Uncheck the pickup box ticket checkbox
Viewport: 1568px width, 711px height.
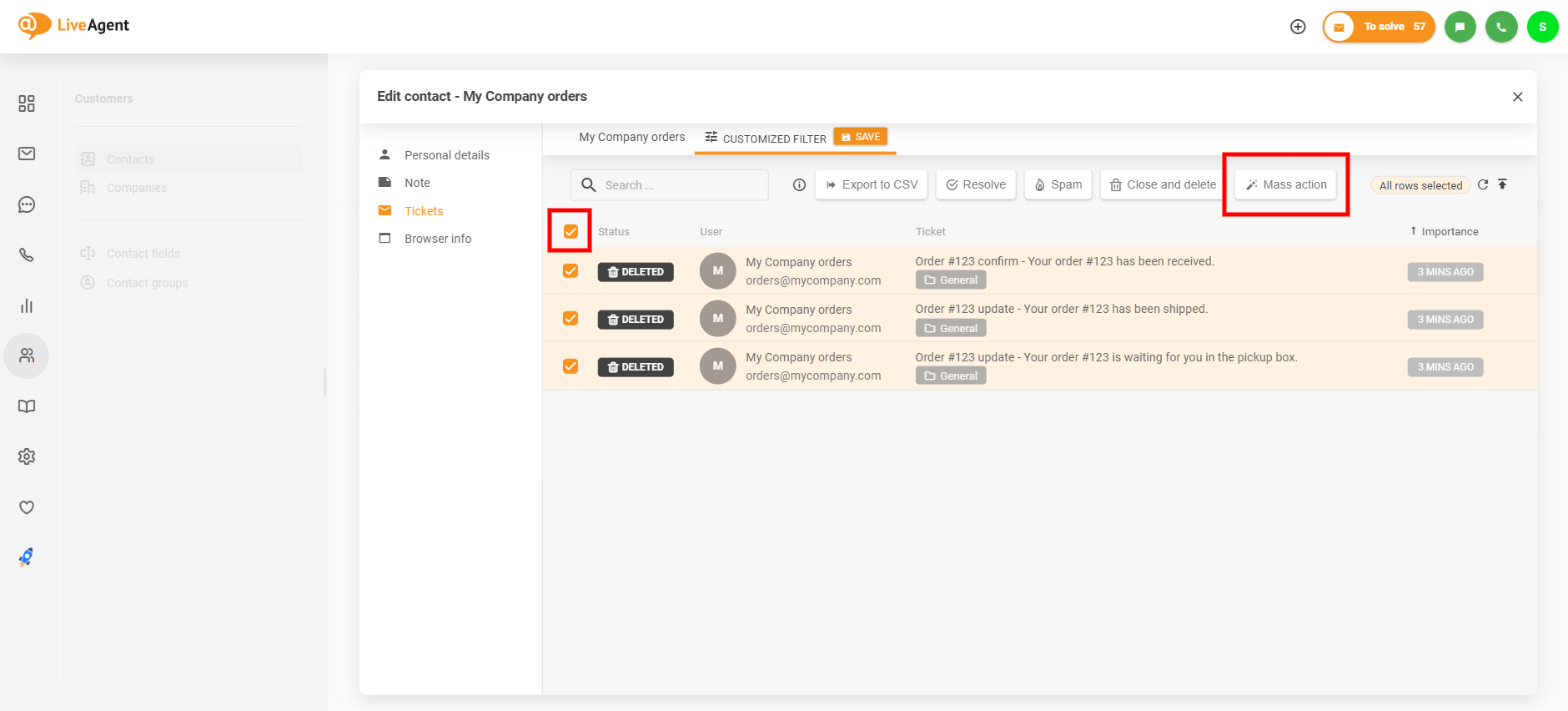tap(570, 366)
